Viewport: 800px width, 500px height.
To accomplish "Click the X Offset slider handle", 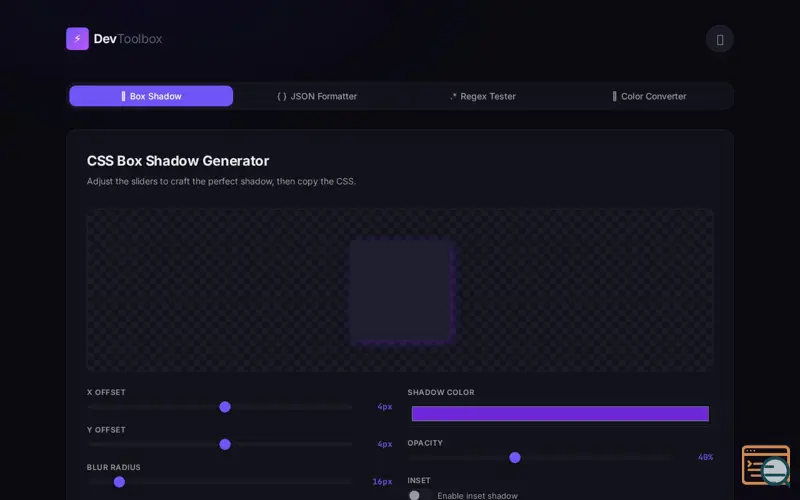I will [x=225, y=407].
